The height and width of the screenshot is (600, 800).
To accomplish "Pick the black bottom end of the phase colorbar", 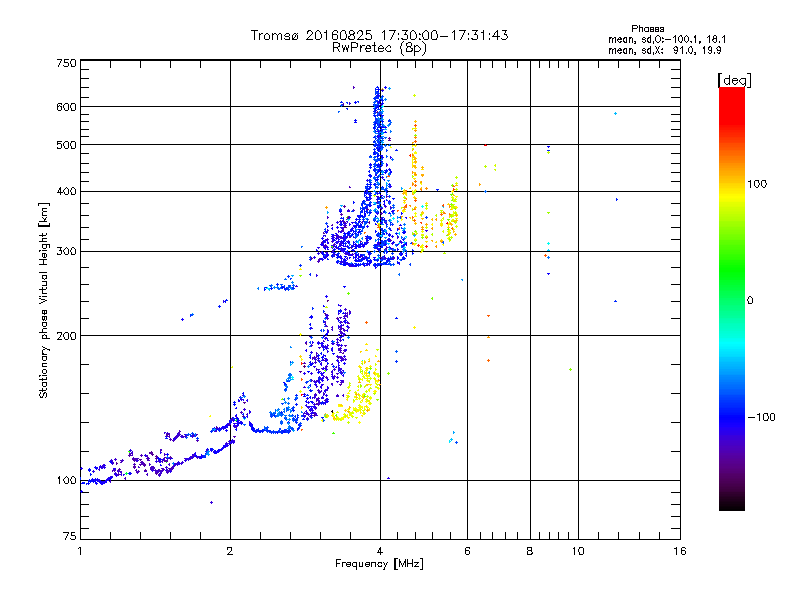I will tap(732, 504).
